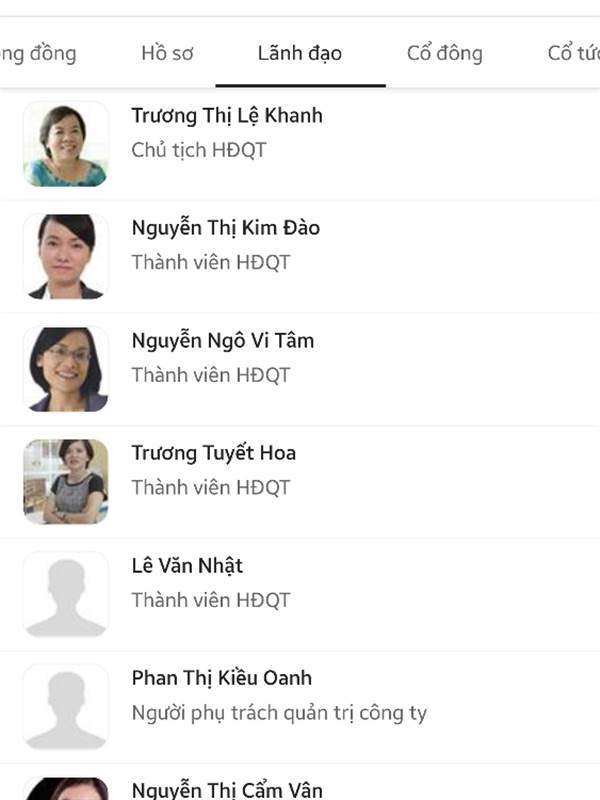This screenshot has height=800, width=600.
Task: Open Trương Tuyết Hoa's name entry
Action: [x=213, y=454]
